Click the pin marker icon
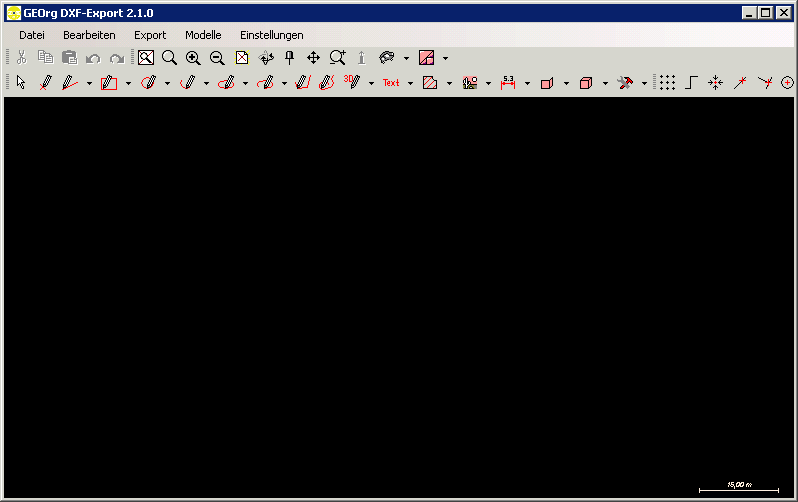 (290, 58)
